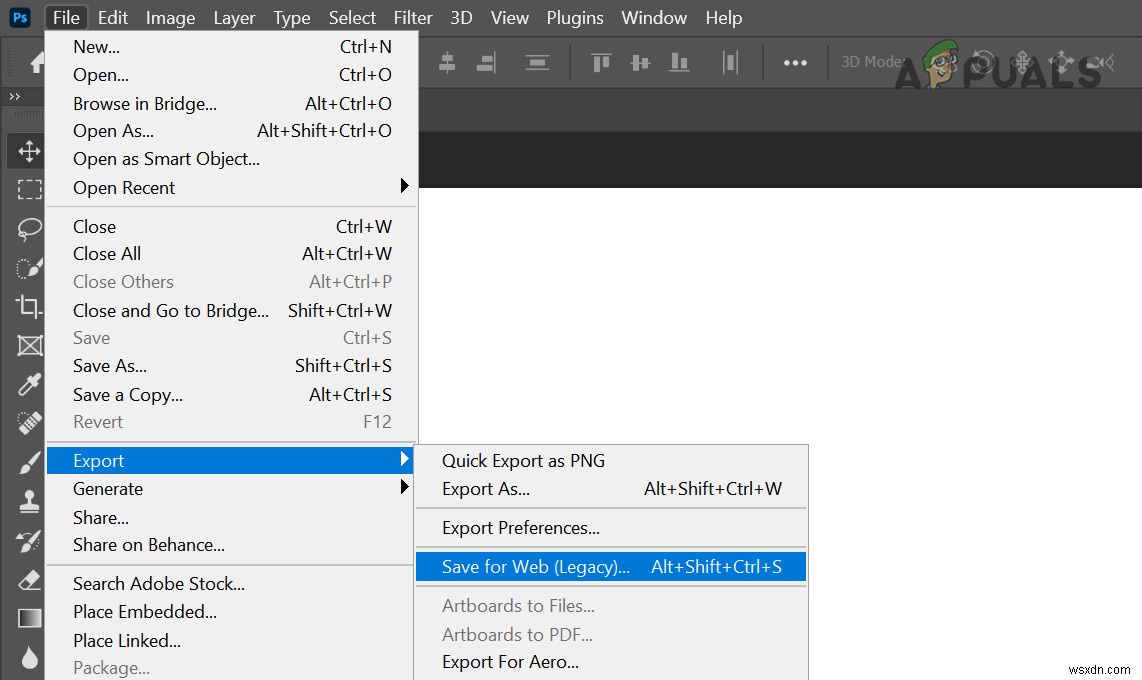1142x680 pixels.
Task: Click the align top edges icon
Action: pyautogui.click(x=601, y=63)
